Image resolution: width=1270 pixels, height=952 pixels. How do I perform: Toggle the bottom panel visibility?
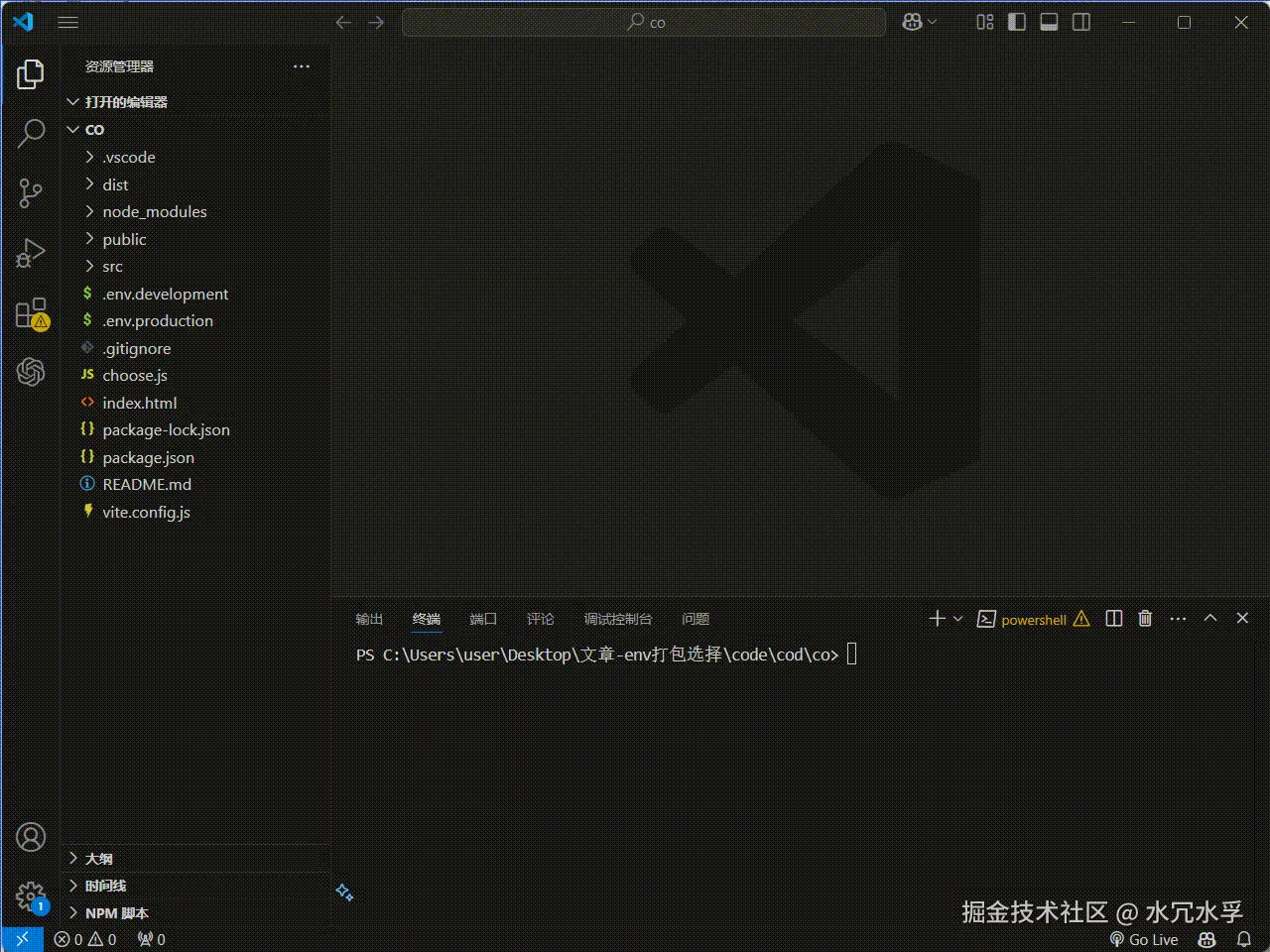click(1049, 22)
